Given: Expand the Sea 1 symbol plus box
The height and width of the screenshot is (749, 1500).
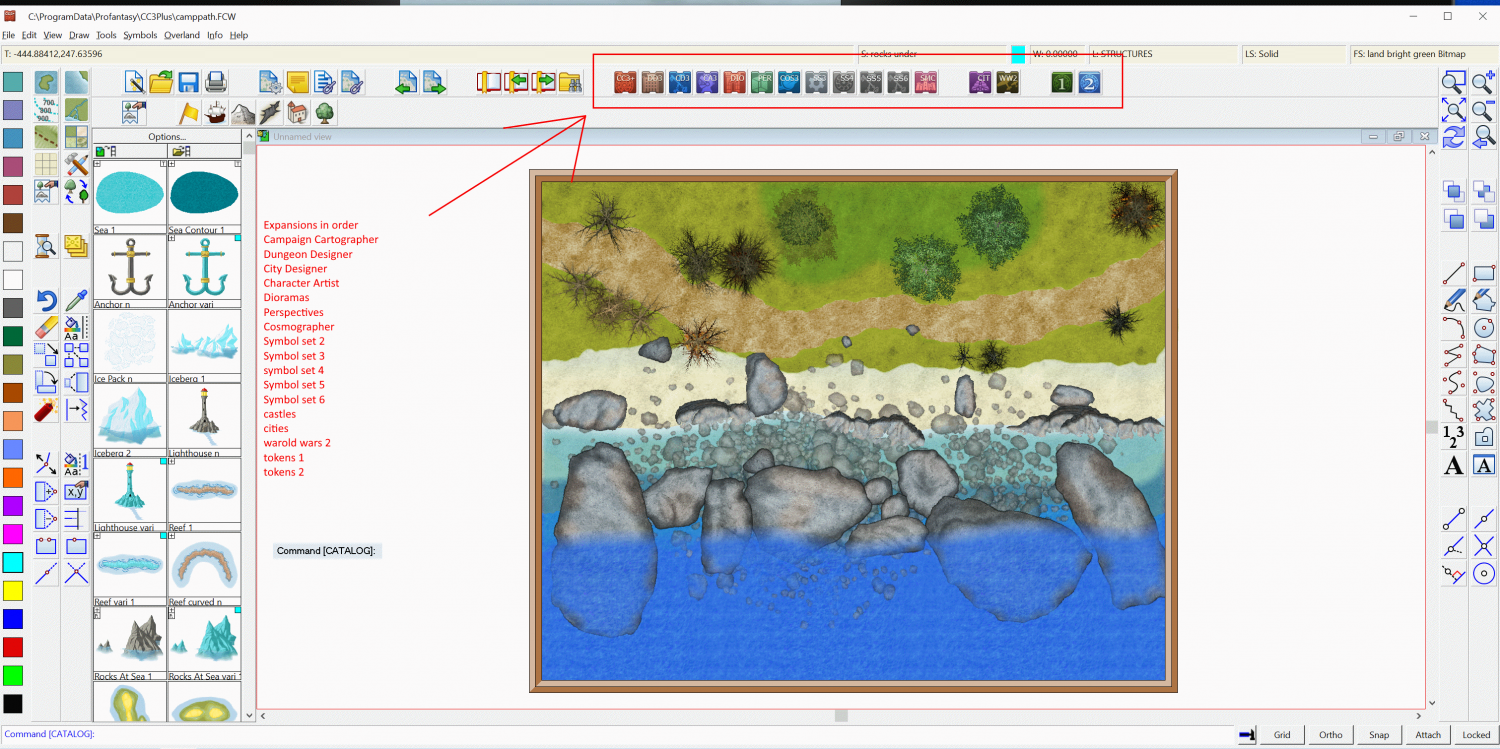Looking at the screenshot, I should coord(98,164).
